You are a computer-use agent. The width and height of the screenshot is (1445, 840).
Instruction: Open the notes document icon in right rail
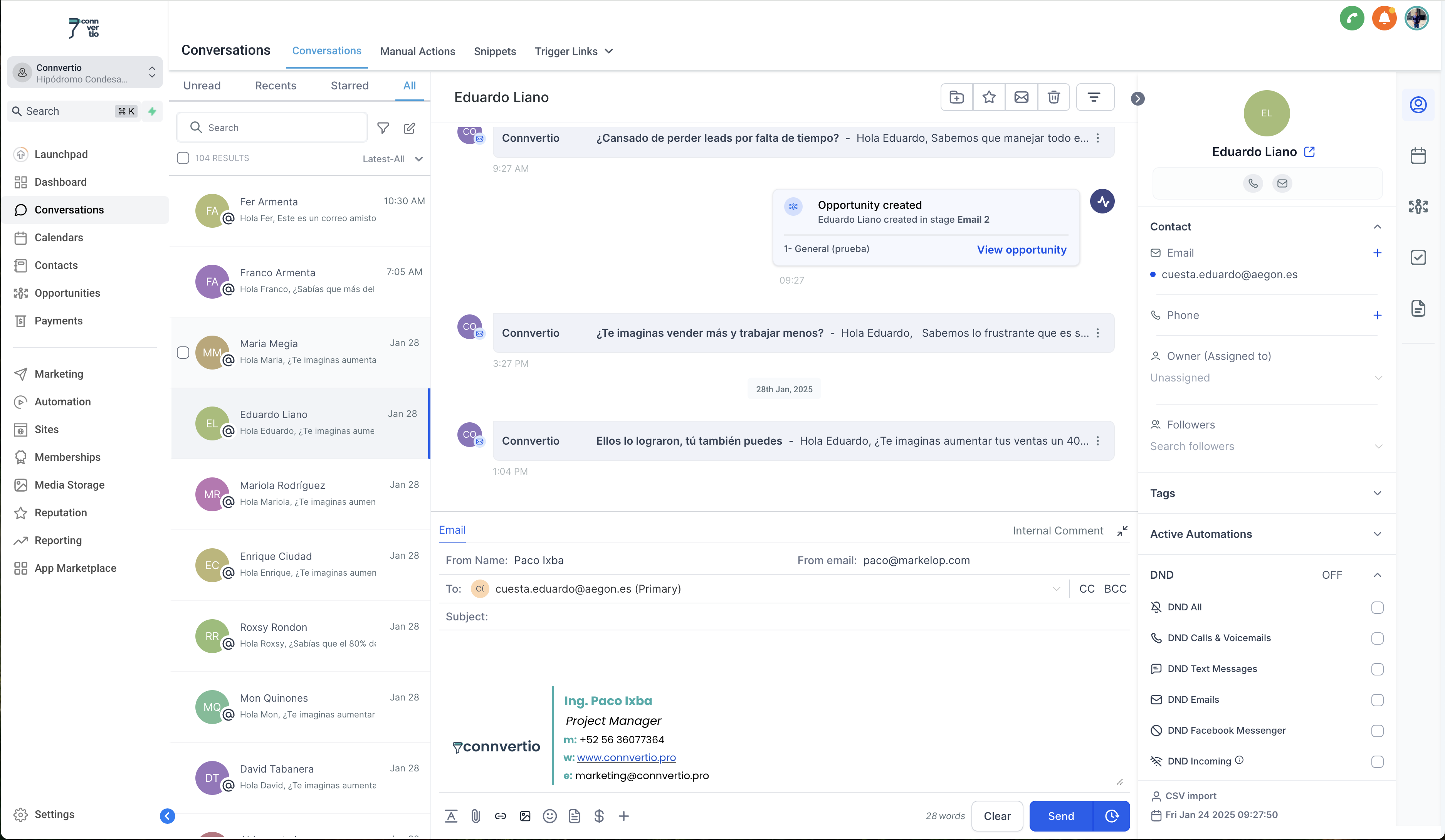tap(1418, 309)
